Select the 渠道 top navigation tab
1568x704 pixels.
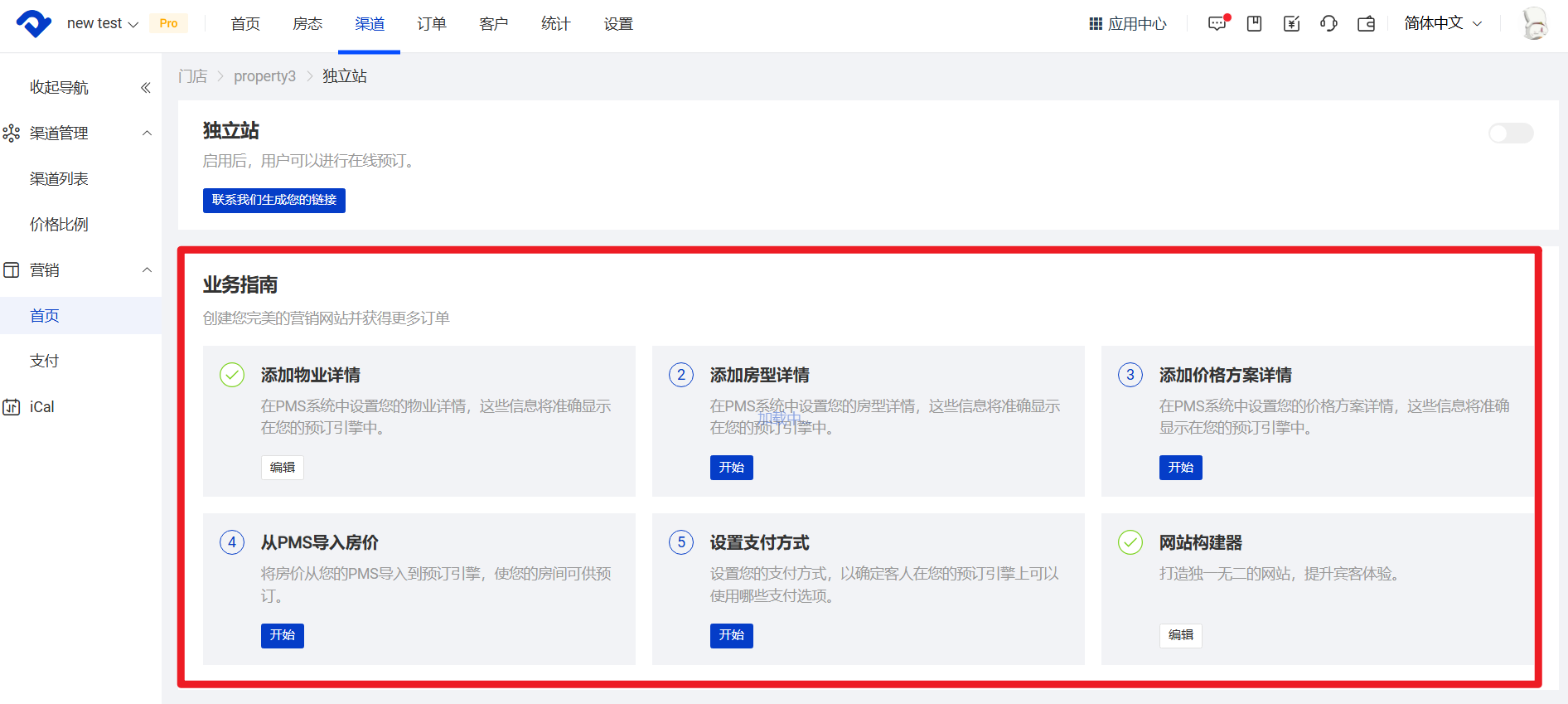[370, 24]
